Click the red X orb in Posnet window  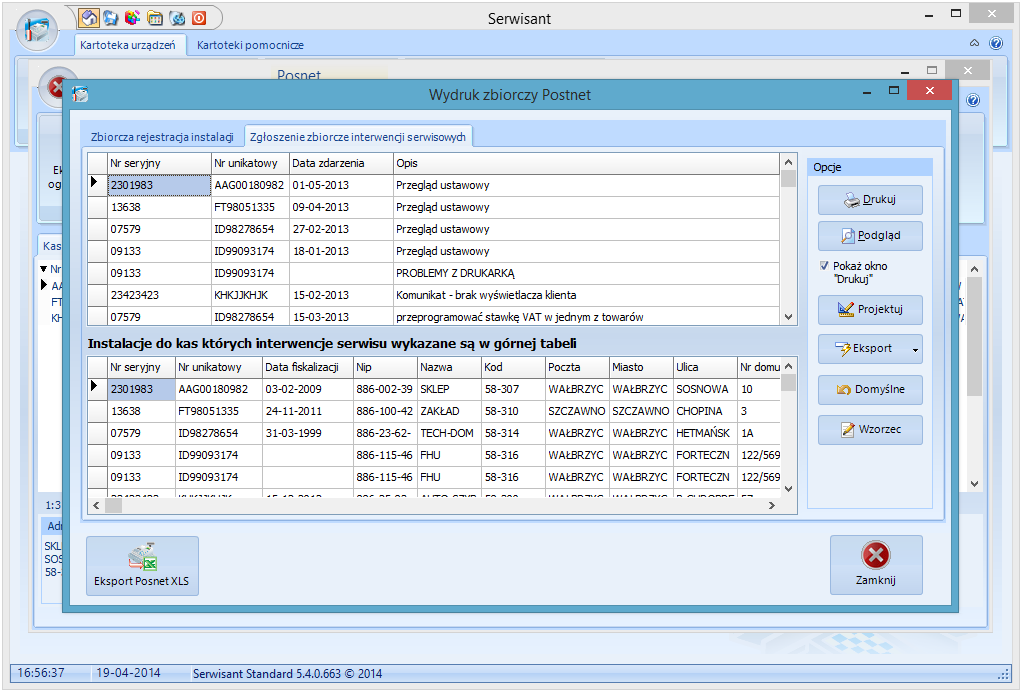57,86
